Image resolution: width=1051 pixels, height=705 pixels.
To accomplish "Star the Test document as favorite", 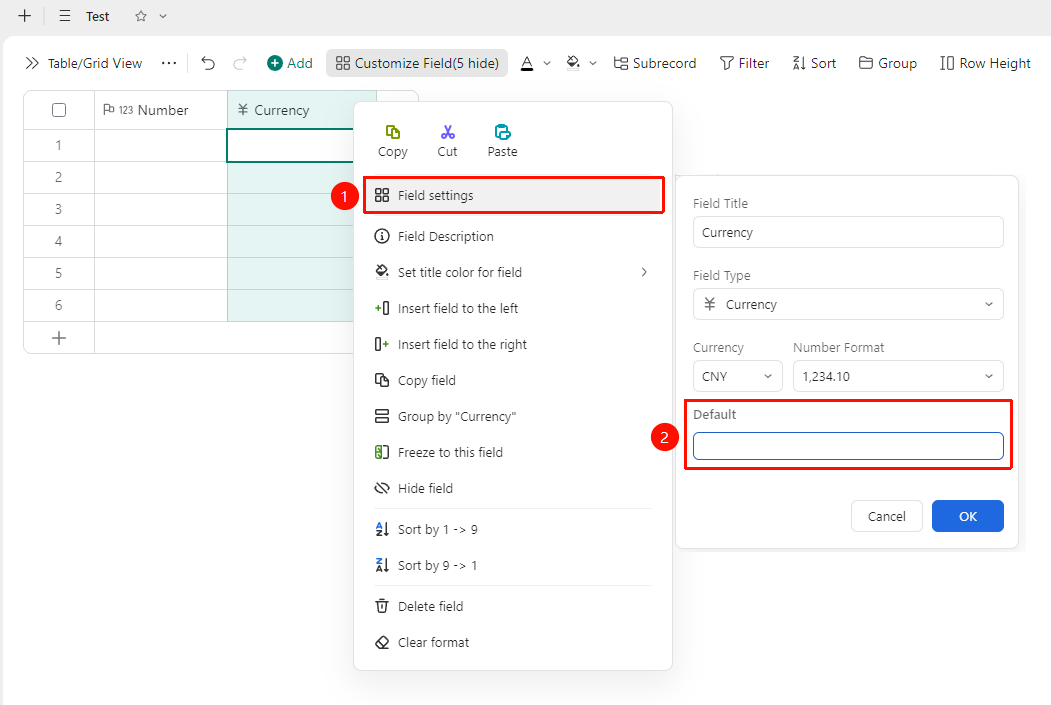I will tap(141, 16).
